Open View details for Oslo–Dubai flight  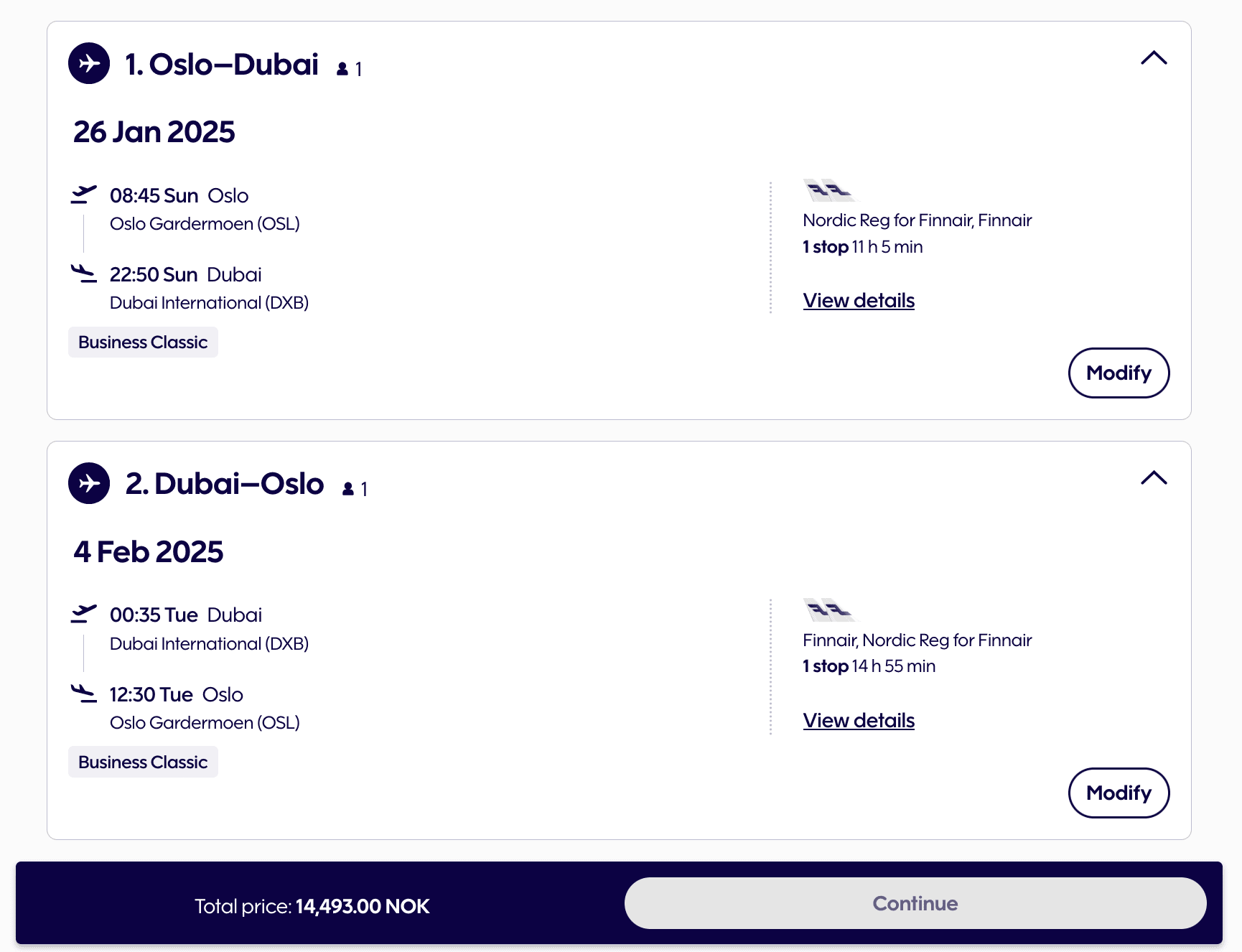tap(859, 300)
